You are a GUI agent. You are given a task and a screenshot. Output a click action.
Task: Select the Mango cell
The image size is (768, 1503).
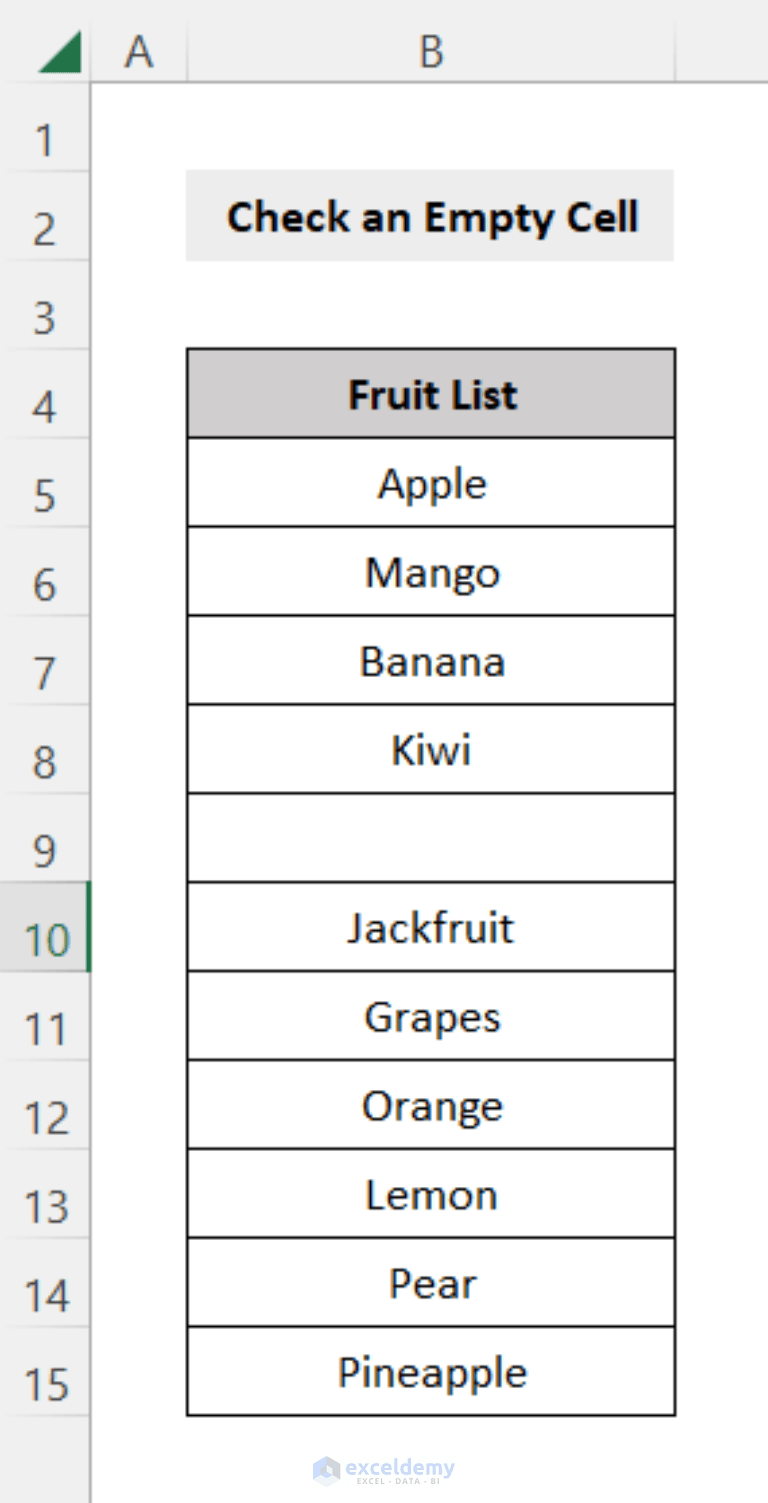coord(430,572)
